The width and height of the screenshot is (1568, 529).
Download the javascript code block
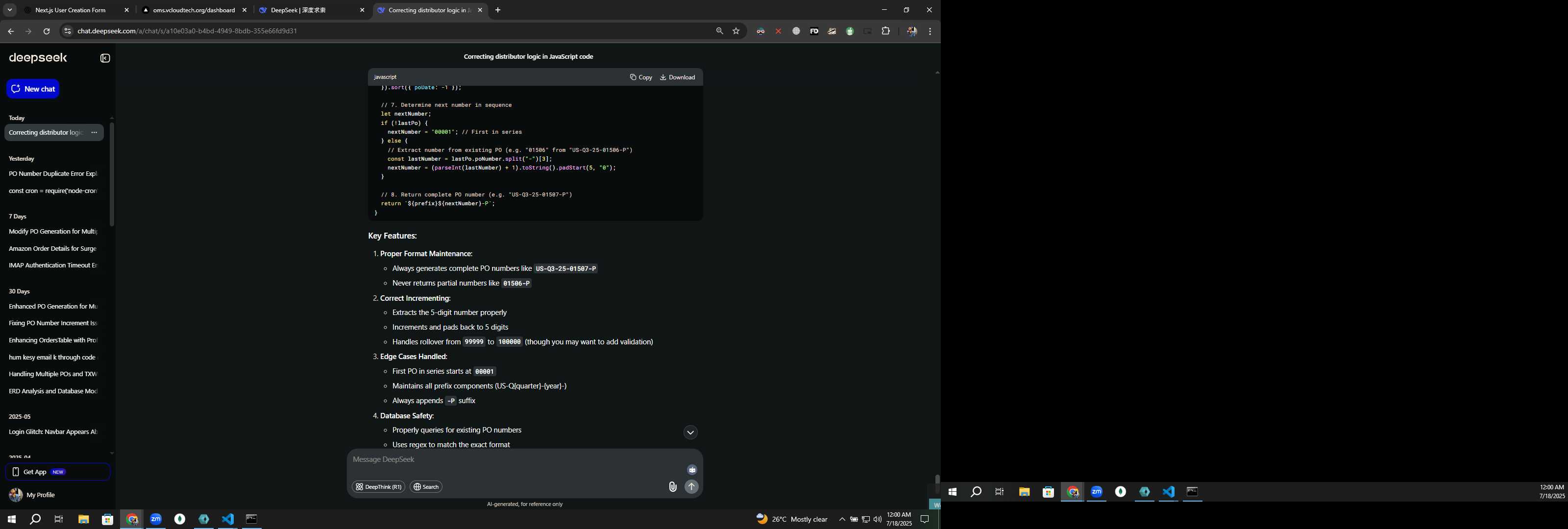(678, 77)
